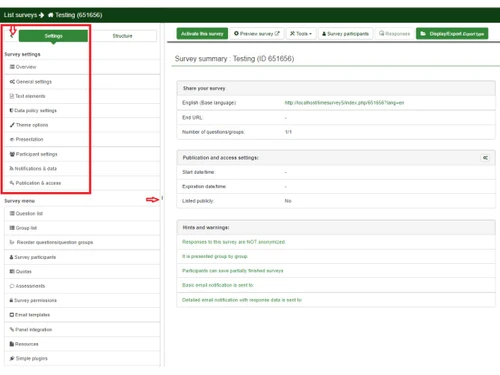Click the Quotas icon
Image resolution: width=500 pixels, height=375 pixels.
(x=12, y=272)
